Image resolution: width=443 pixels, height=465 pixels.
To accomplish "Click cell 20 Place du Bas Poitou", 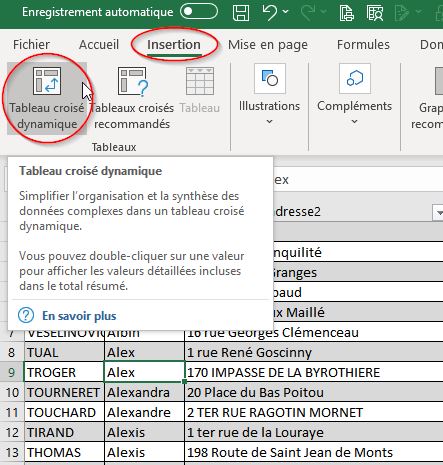I will [314, 392].
